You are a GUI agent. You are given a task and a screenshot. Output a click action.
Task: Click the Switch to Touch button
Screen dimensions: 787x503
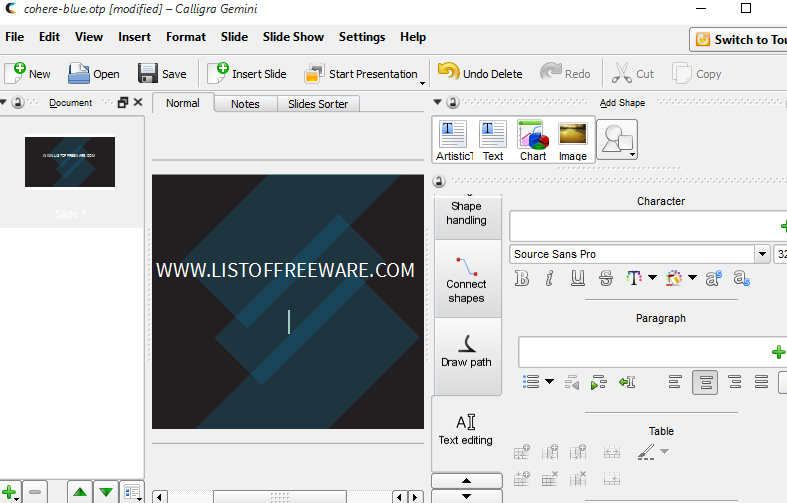[739, 40]
